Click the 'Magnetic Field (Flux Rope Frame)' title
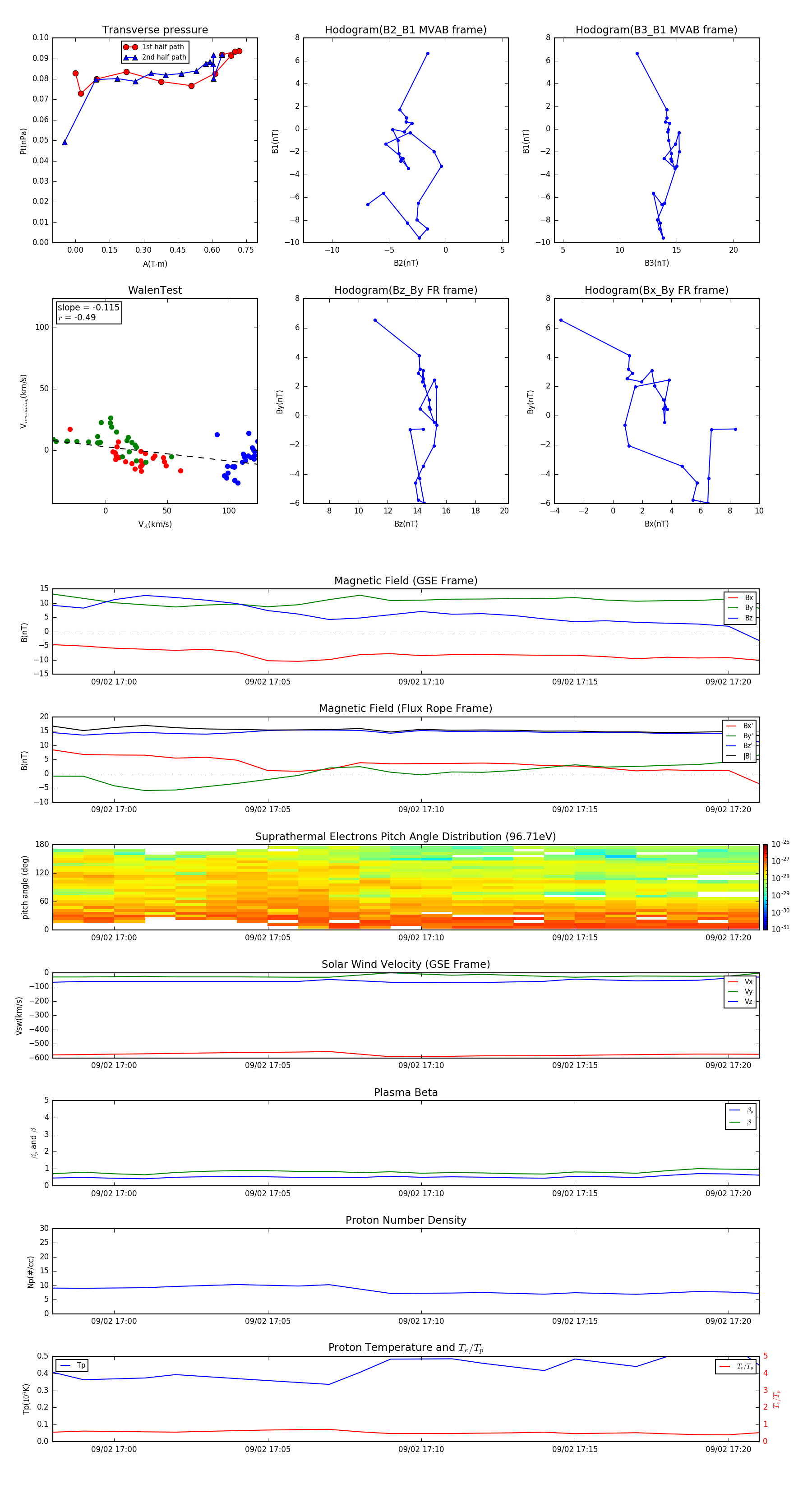The height and width of the screenshot is (1489, 812). tap(406, 709)
